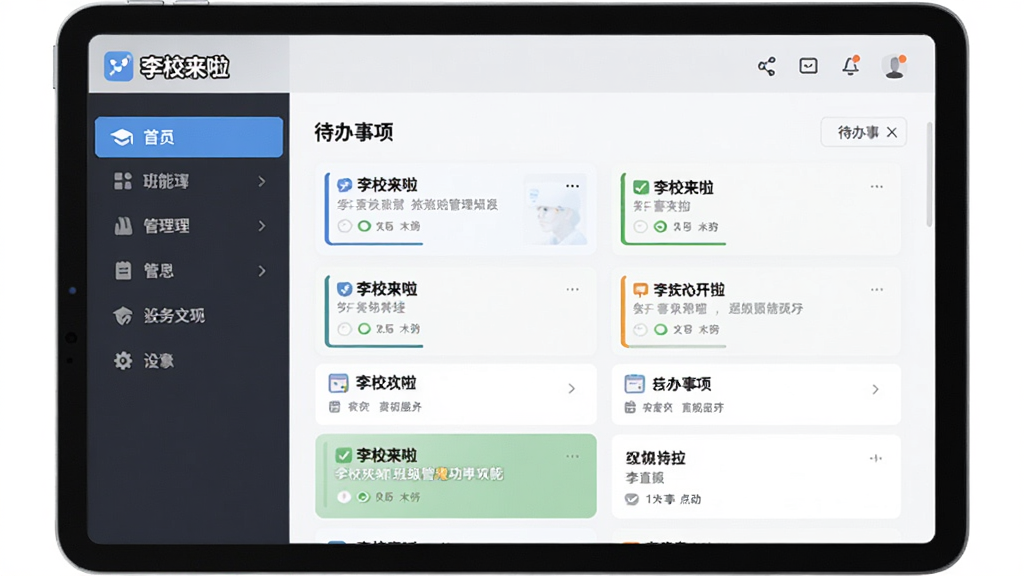Click the blue app logo in header
The image size is (1024, 576).
[118, 67]
